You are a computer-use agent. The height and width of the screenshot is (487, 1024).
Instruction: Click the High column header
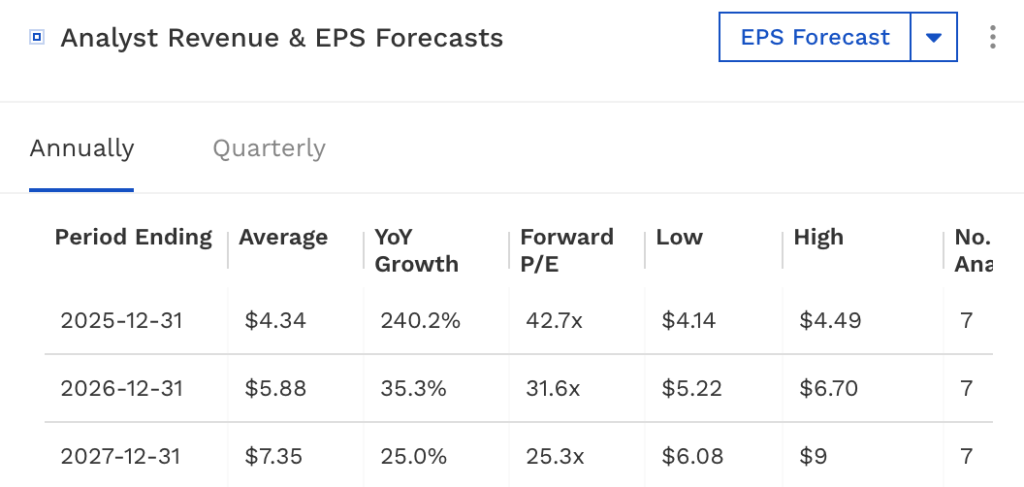(818, 238)
